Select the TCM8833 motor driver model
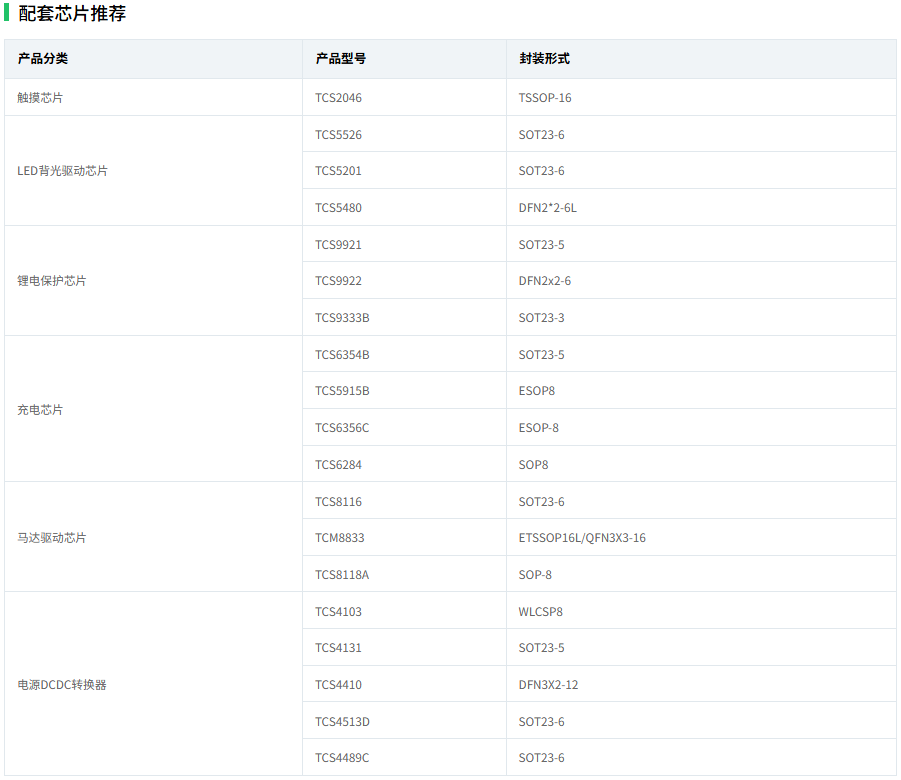Viewport: 901px width, 780px height. tap(340, 538)
